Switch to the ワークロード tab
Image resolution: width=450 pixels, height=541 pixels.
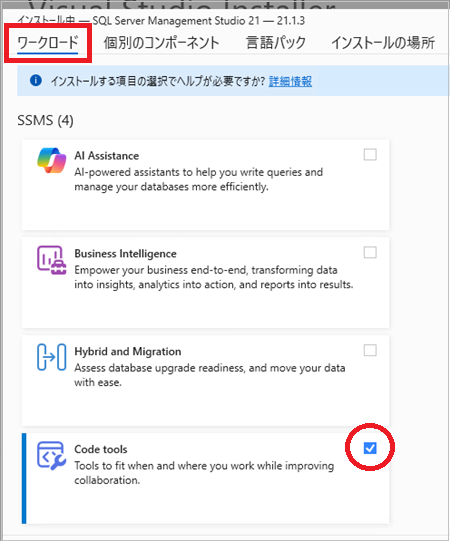(x=48, y=43)
